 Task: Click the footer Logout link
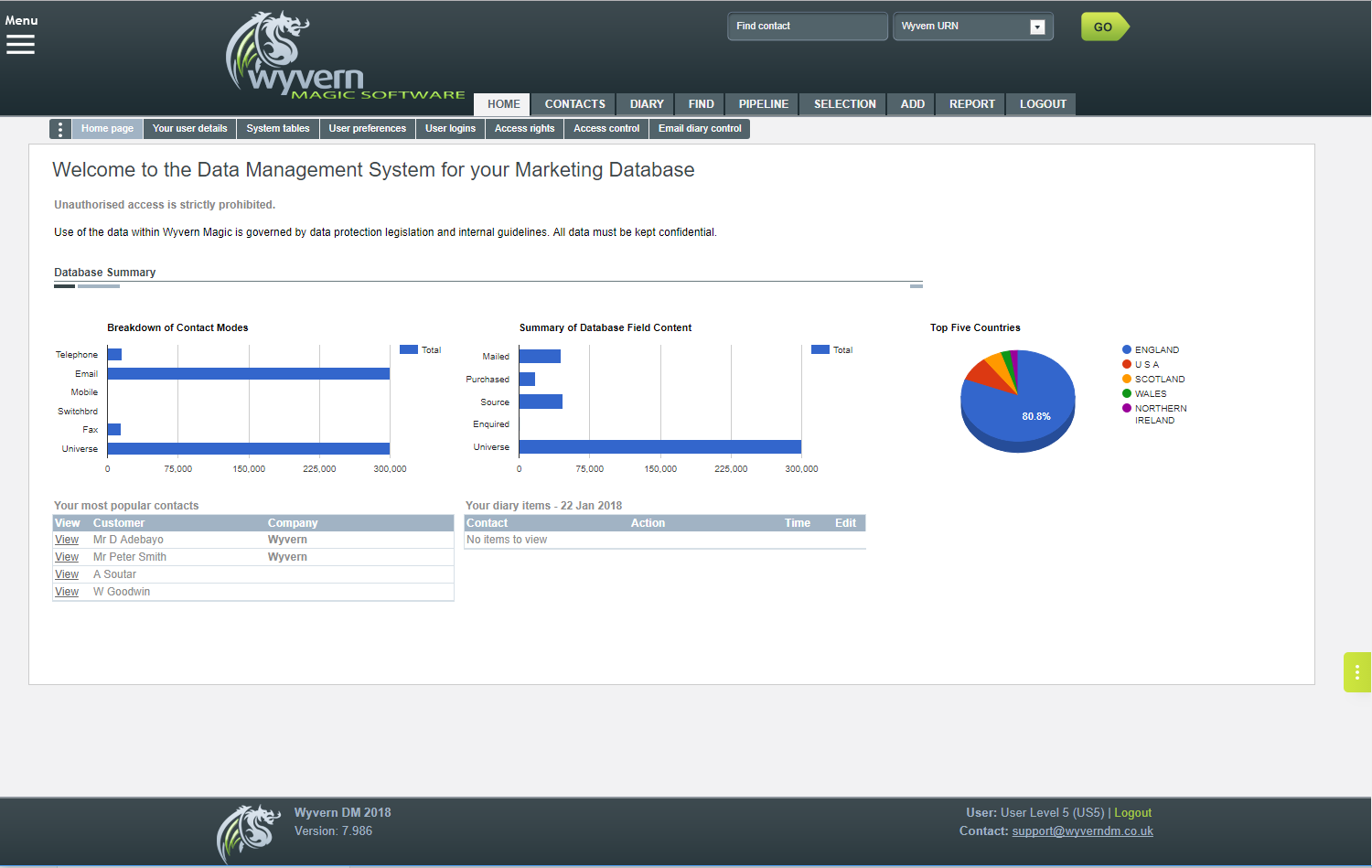pos(1132,813)
